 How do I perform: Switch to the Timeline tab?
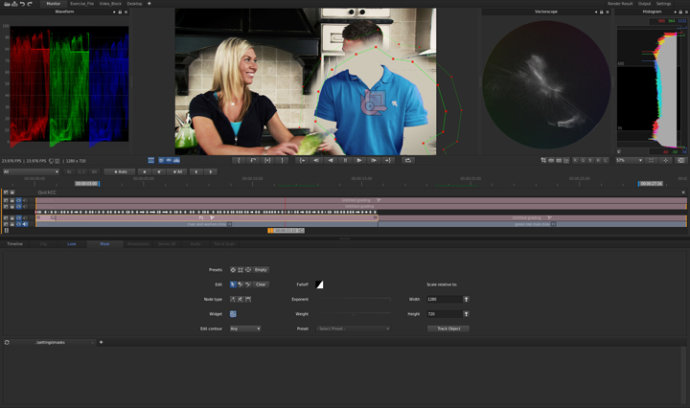[15, 244]
